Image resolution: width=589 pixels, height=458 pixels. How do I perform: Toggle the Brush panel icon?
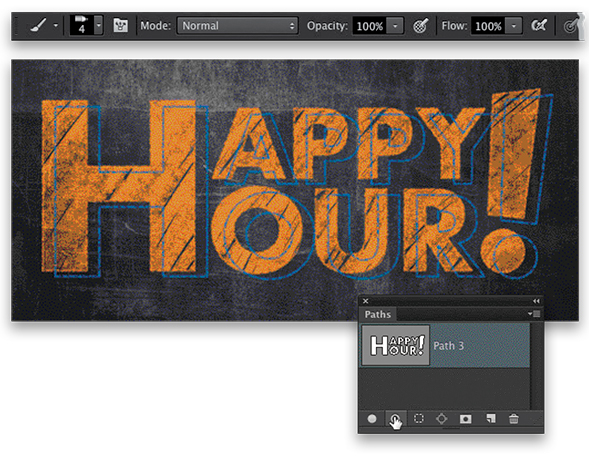pos(120,26)
